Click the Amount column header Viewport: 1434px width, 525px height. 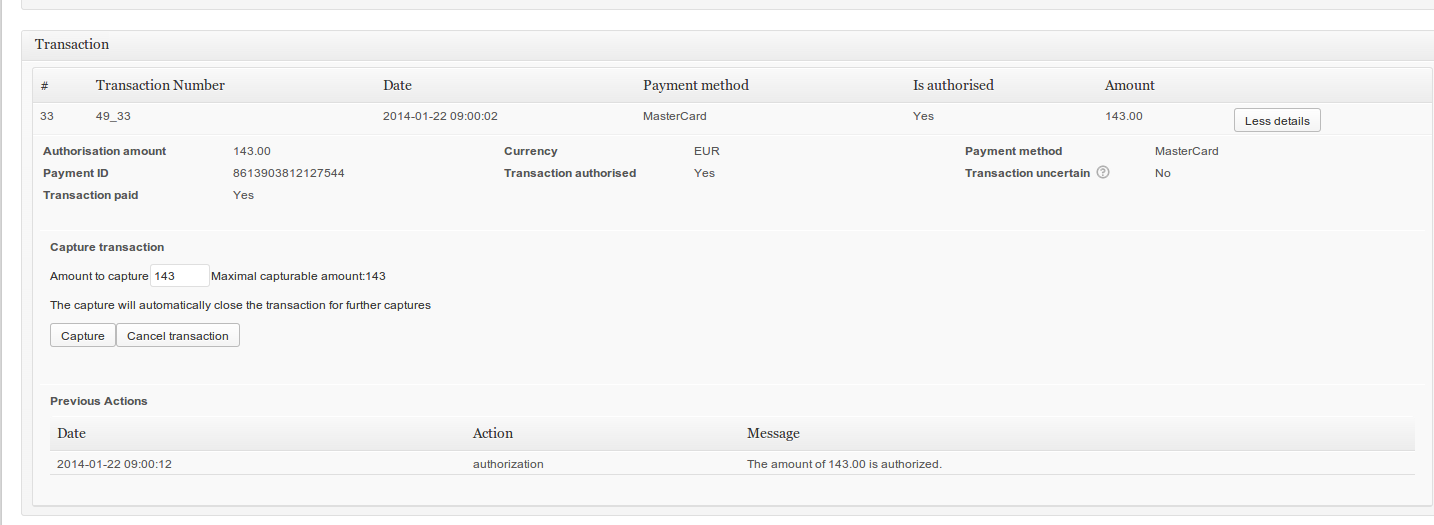click(1129, 86)
